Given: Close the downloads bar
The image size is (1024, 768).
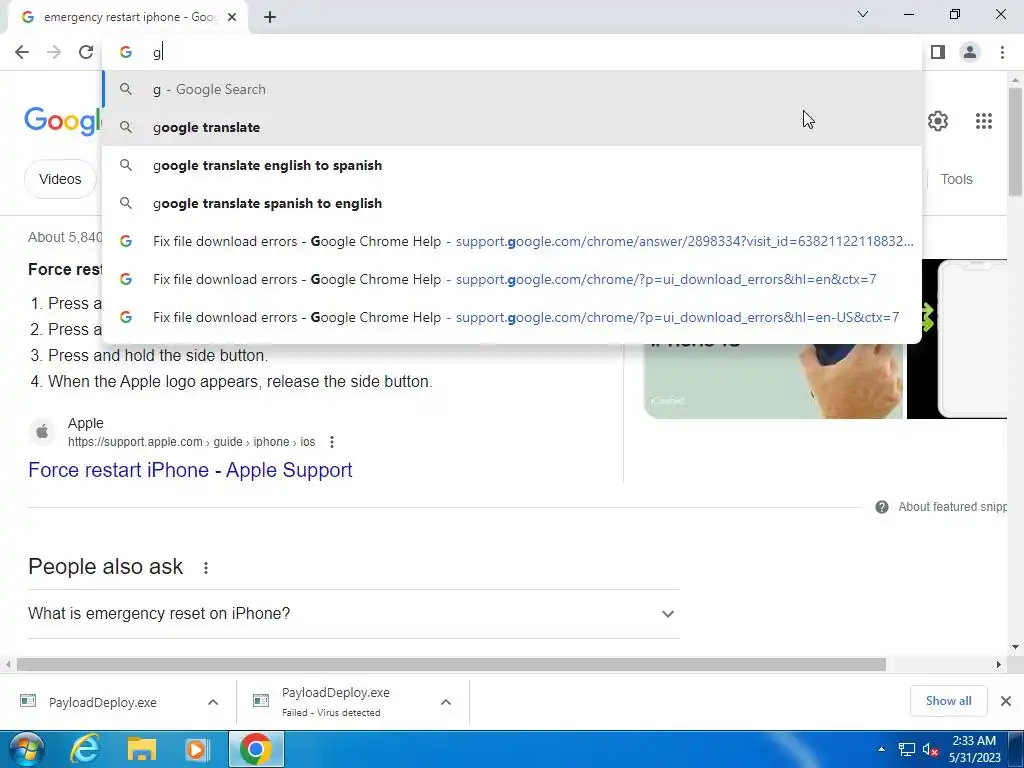Looking at the screenshot, I should (x=1006, y=701).
